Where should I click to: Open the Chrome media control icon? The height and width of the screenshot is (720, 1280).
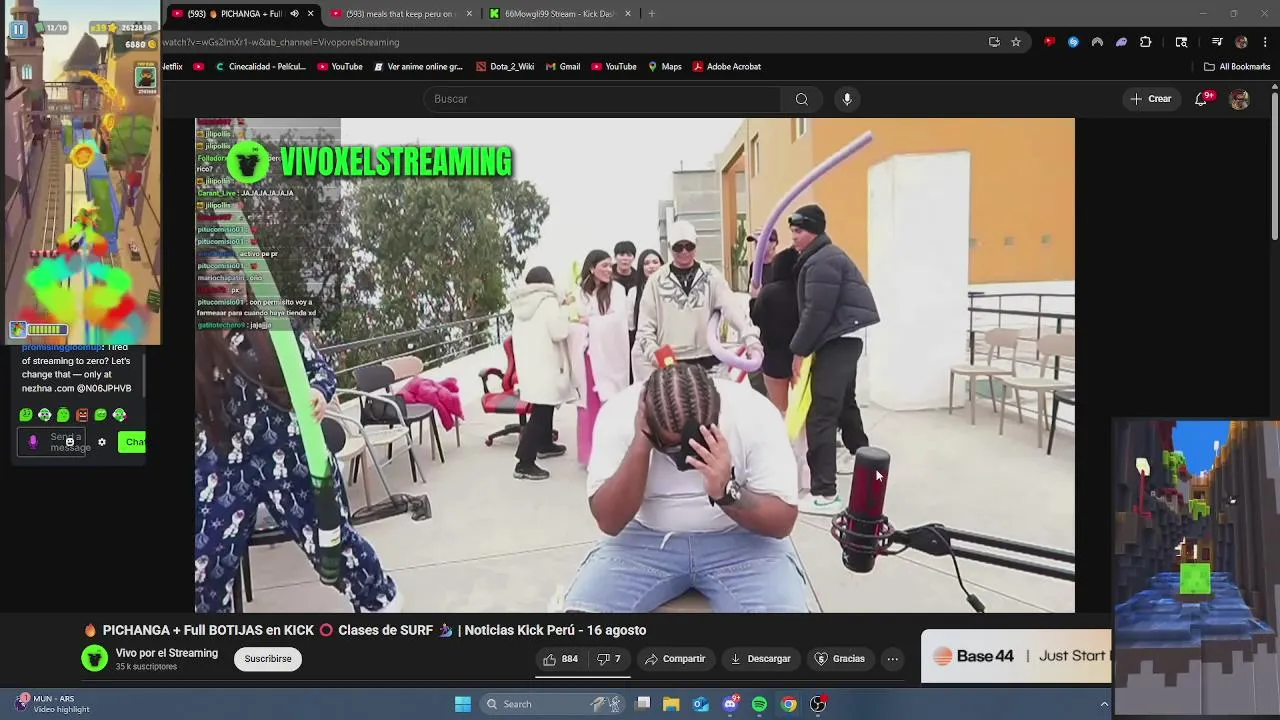click(1217, 42)
